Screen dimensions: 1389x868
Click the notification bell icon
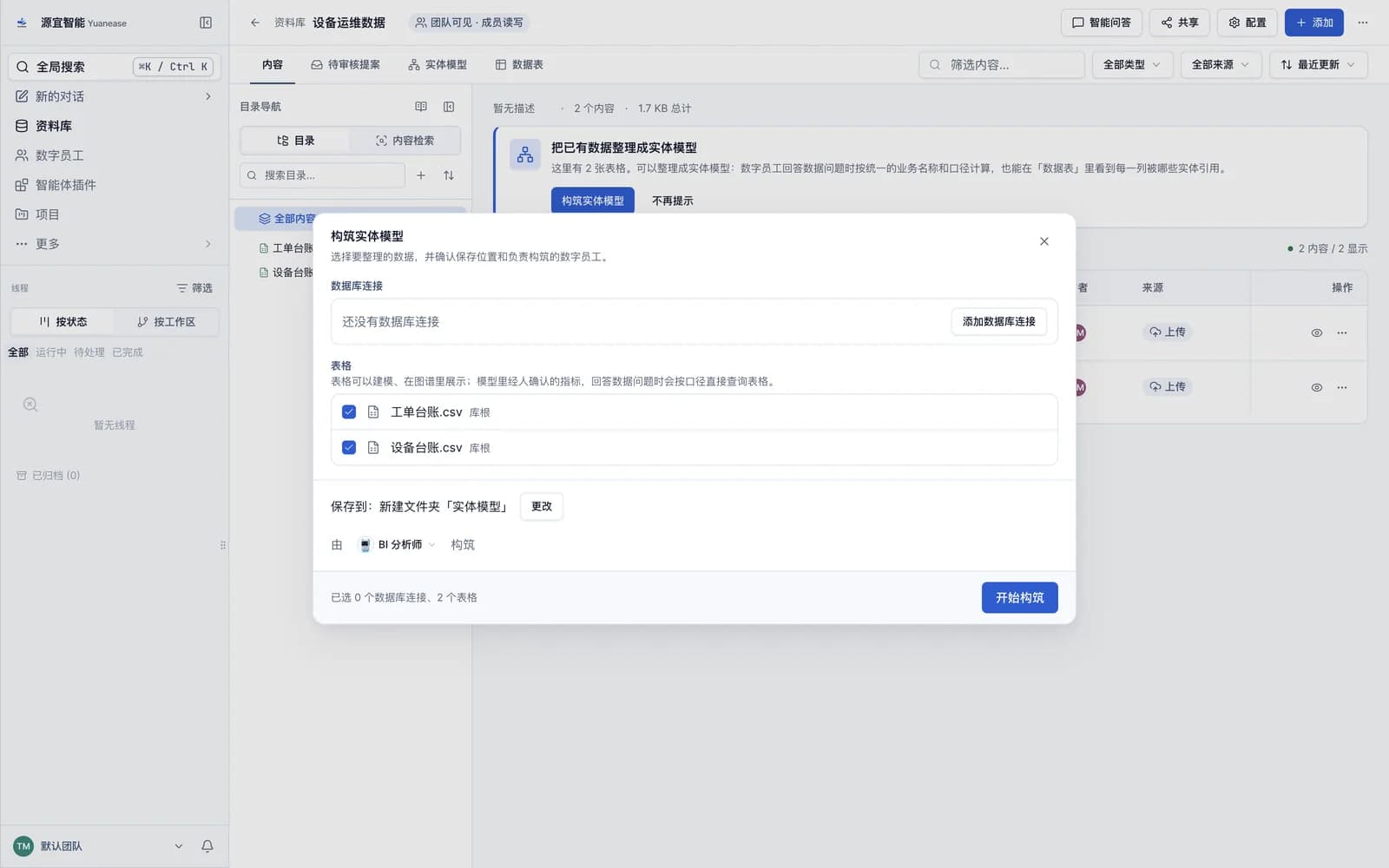pos(207,845)
